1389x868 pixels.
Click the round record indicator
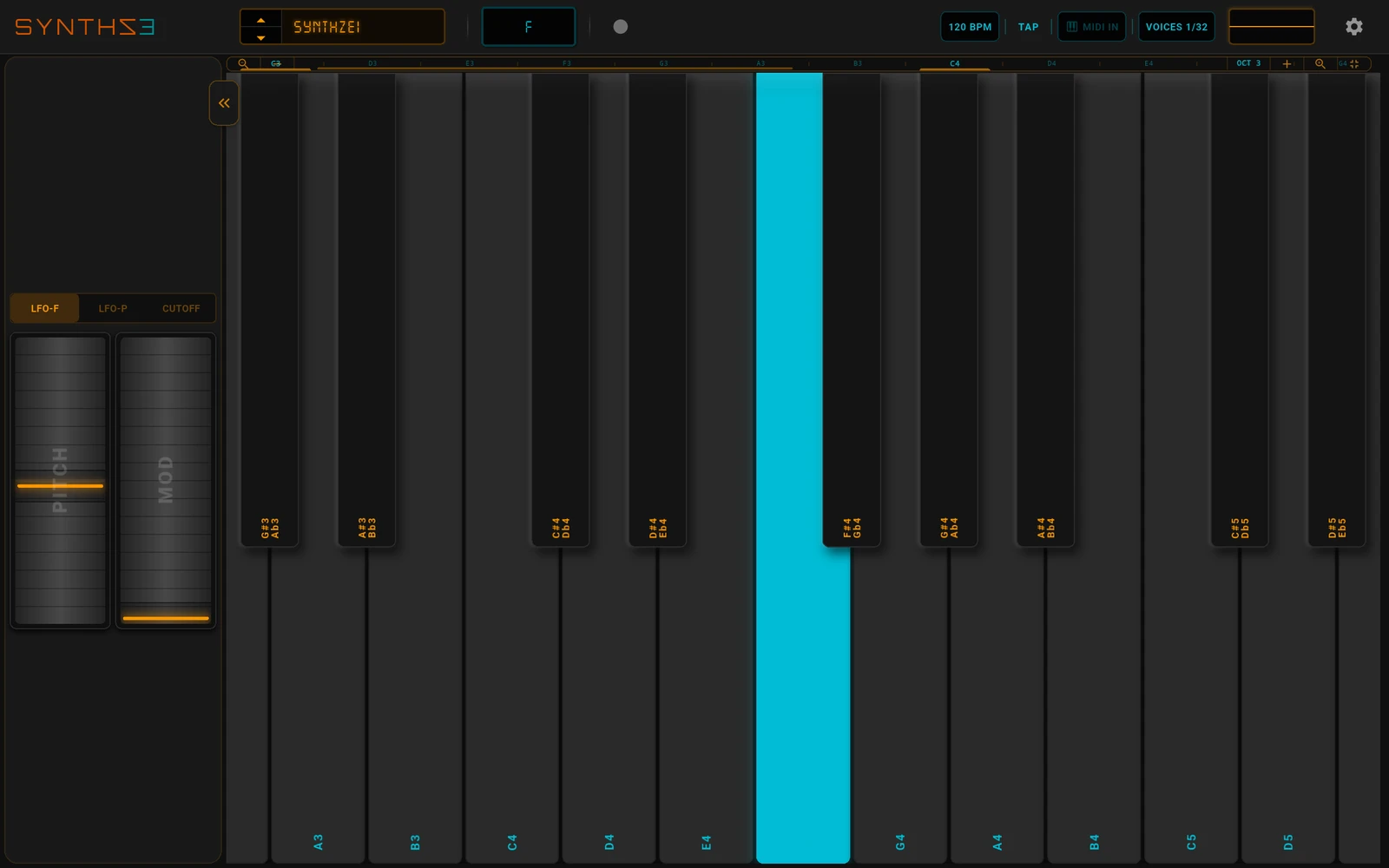tap(621, 27)
